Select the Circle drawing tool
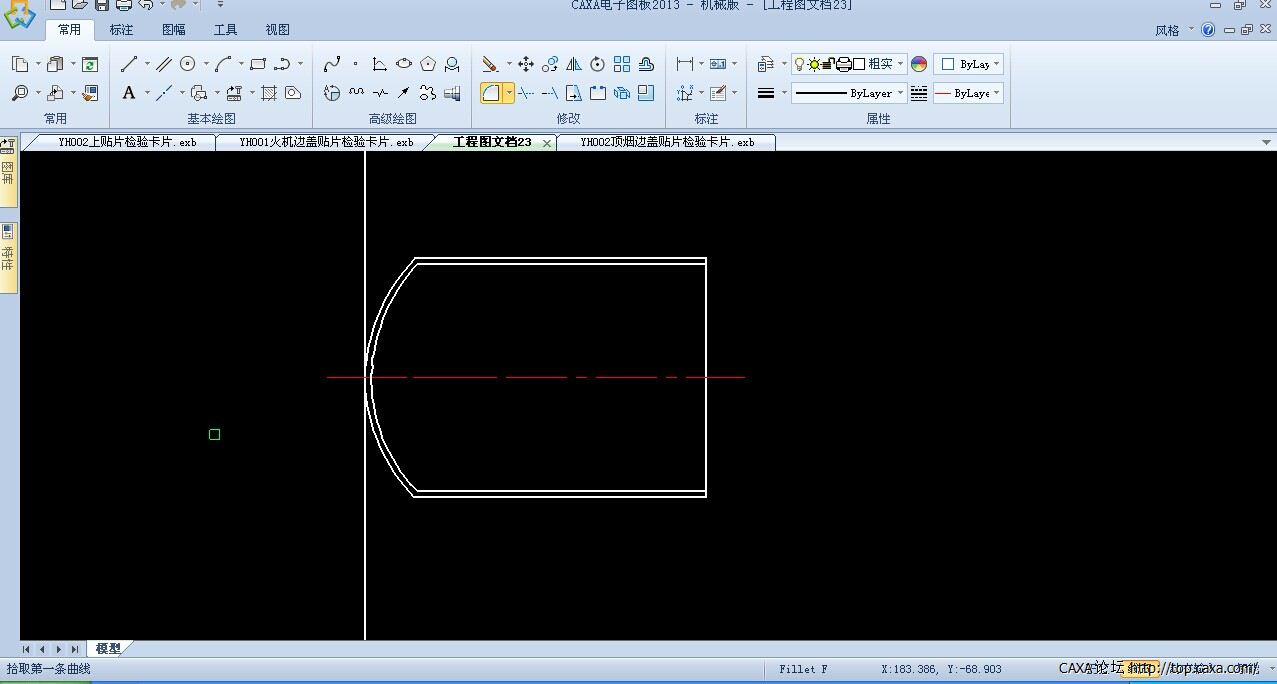Viewport: 1277px width, 684px height. [x=187, y=64]
